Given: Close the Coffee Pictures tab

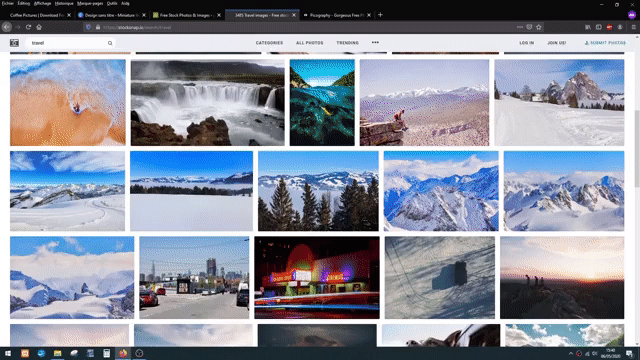Looking at the screenshot, I should [69, 15].
